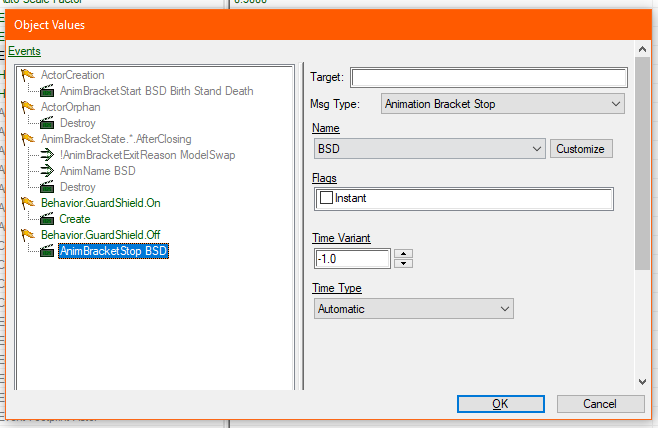
Task: Click the clapperboard icon next to Destroy under AnimBracketState
Action: pos(47,187)
